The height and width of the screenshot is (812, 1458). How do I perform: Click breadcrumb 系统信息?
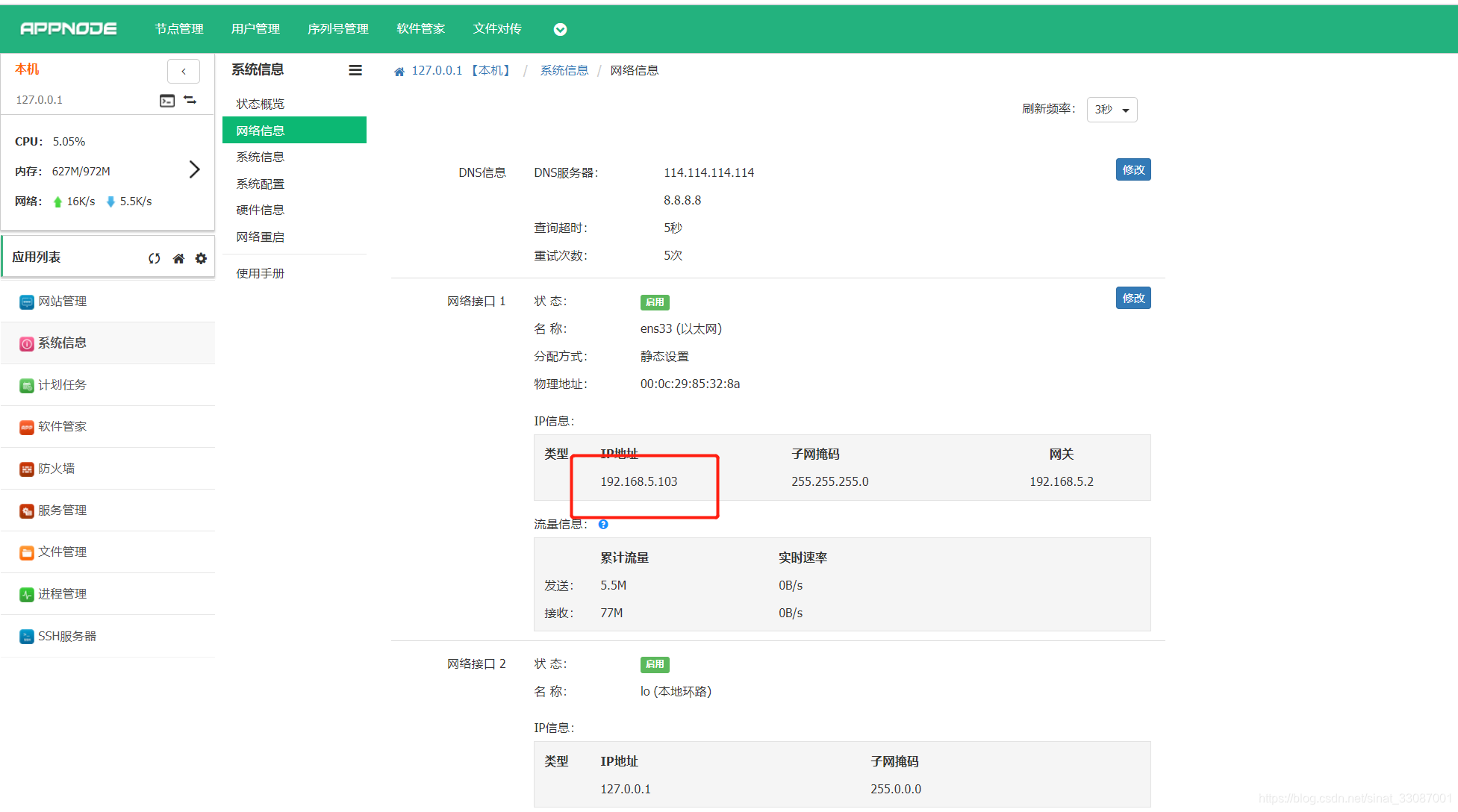point(564,70)
